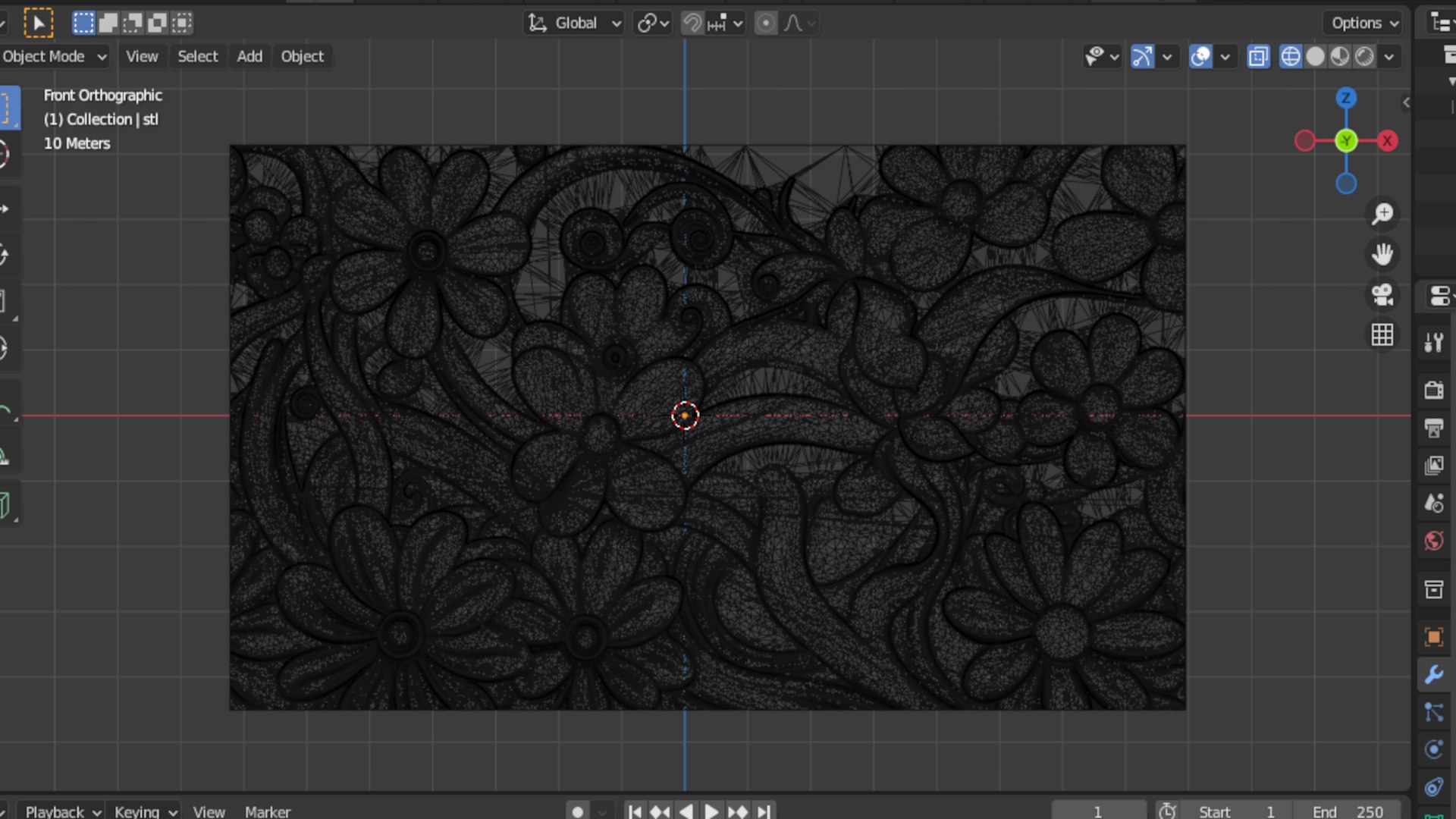The image size is (1456, 819).
Task: Switch to Rendered viewport shading
Action: click(1364, 57)
